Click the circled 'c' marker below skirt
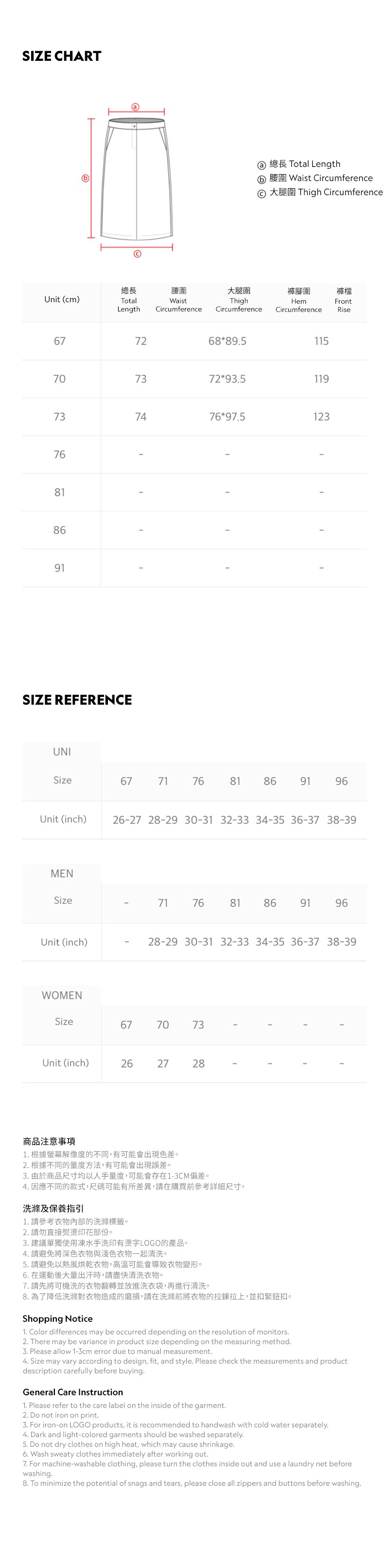The height and width of the screenshot is (1568, 389). tap(137, 254)
